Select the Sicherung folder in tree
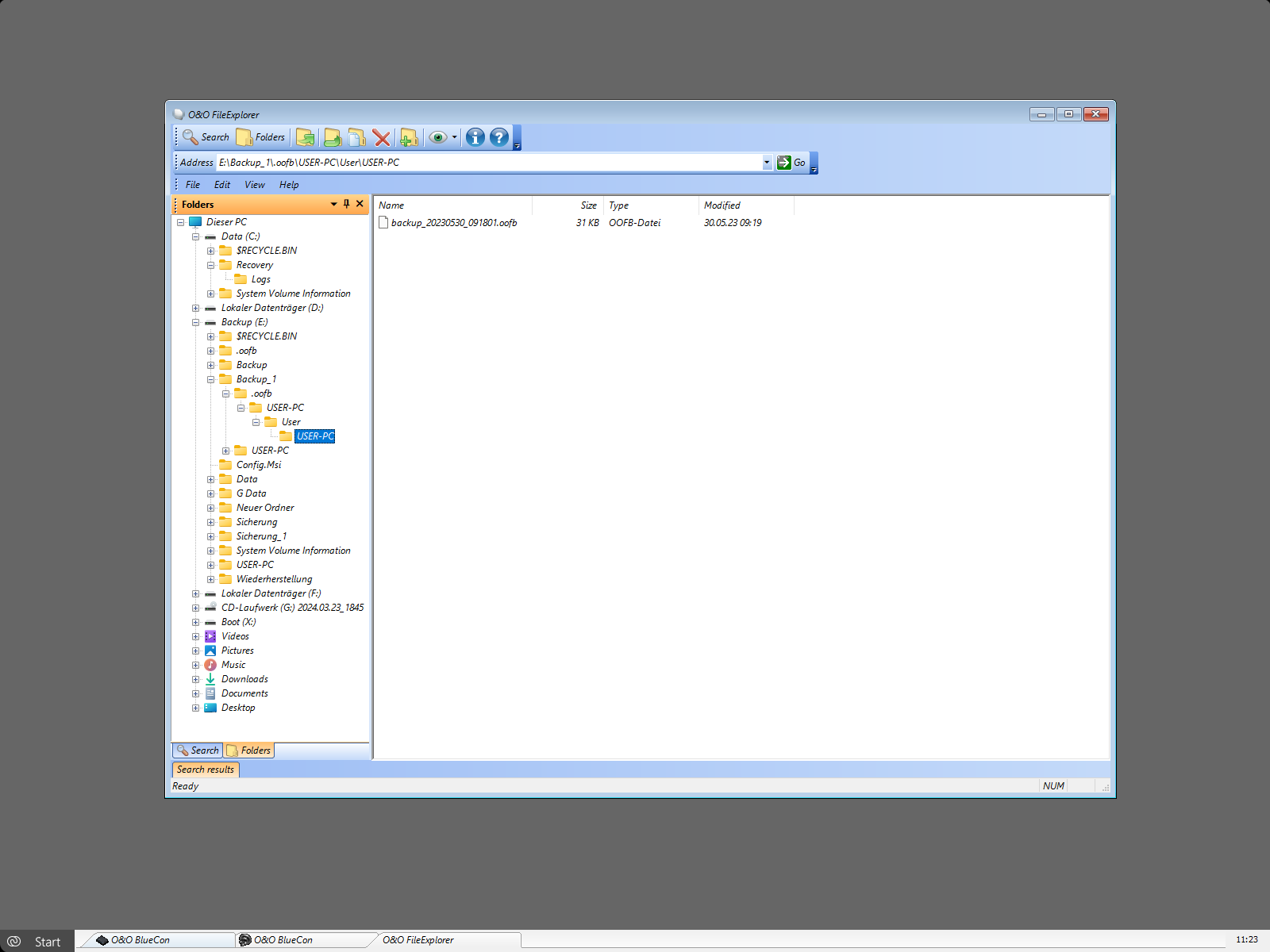The width and height of the screenshot is (1270, 952). pyautogui.click(x=256, y=522)
